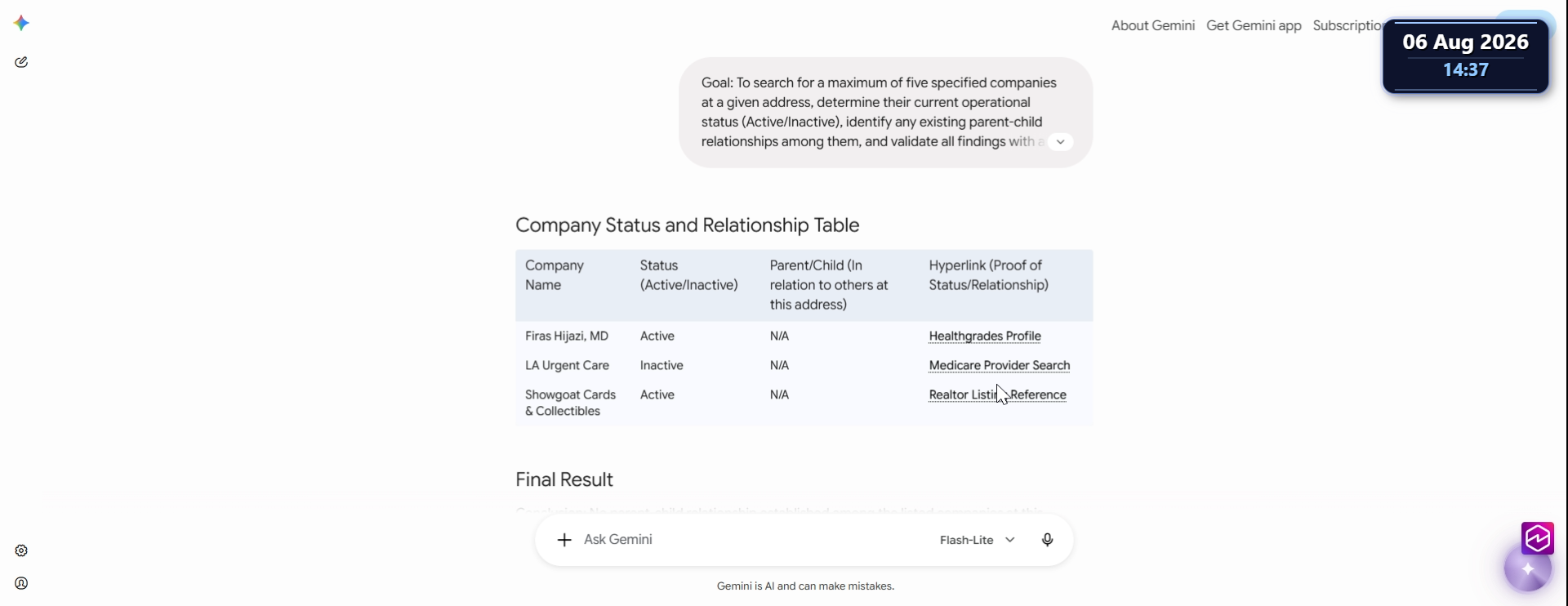Open About Gemini from the top navigation

pyautogui.click(x=1152, y=25)
